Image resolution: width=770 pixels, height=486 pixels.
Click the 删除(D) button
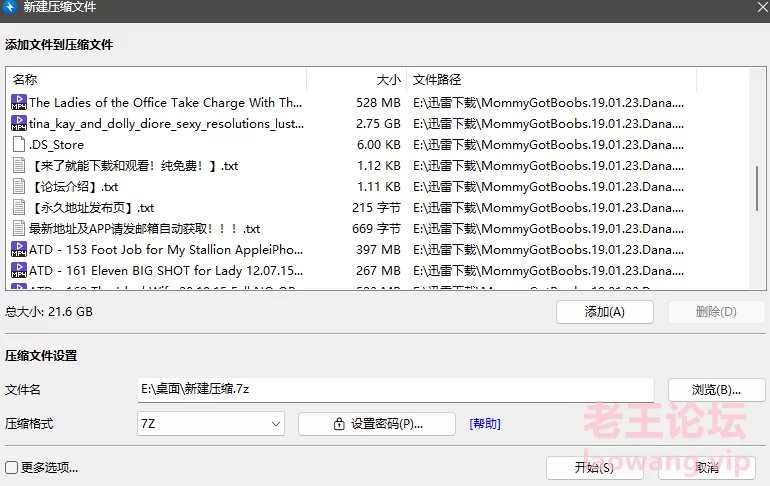(716, 312)
